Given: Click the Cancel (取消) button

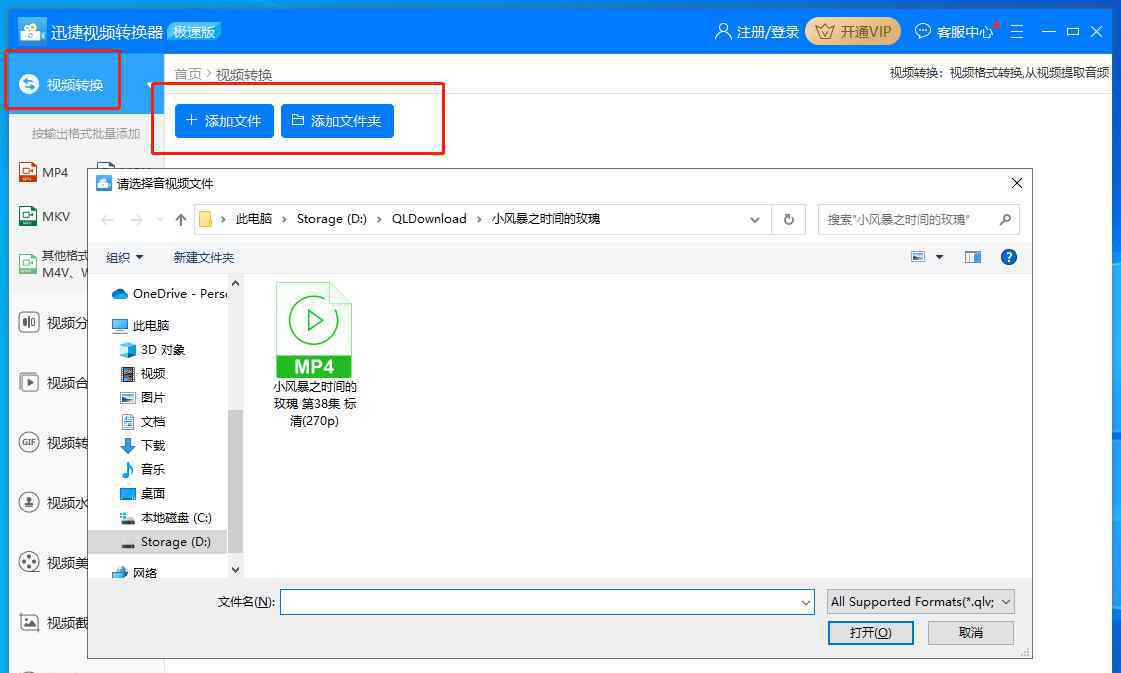Looking at the screenshot, I should tap(970, 632).
